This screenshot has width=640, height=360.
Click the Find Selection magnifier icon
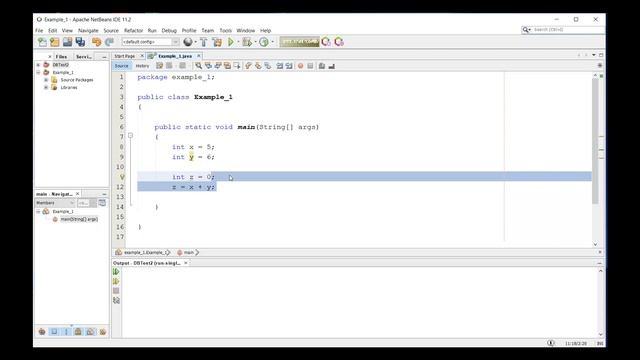(x=198, y=66)
